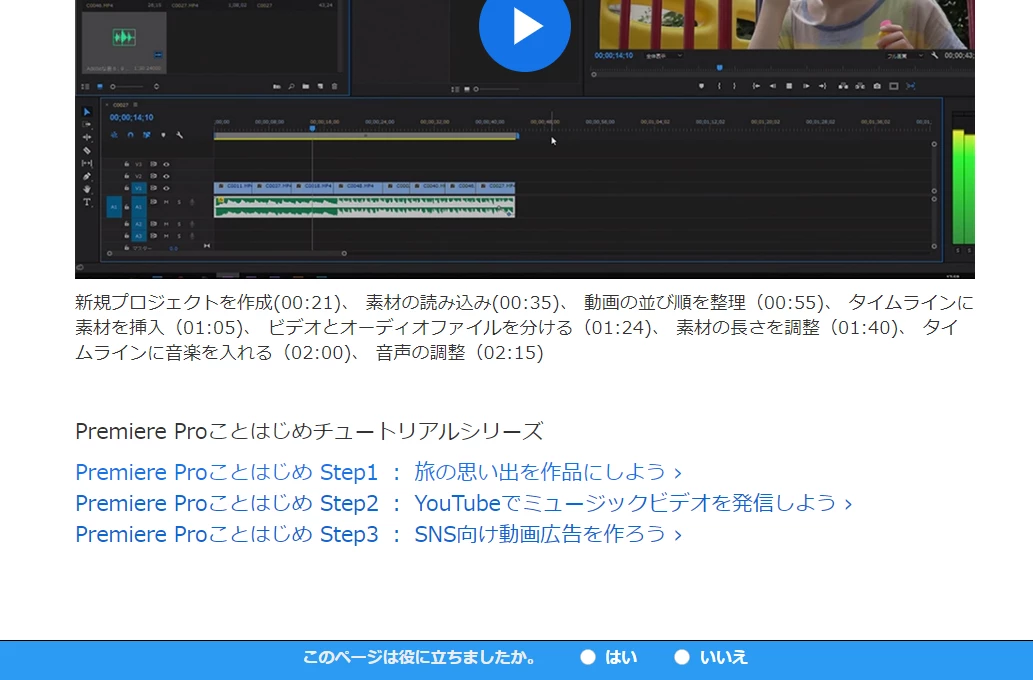The width and height of the screenshot is (1033, 680).
Task: Click the text 新規プロジェクトを作成(00:21)
Action: click(208, 302)
